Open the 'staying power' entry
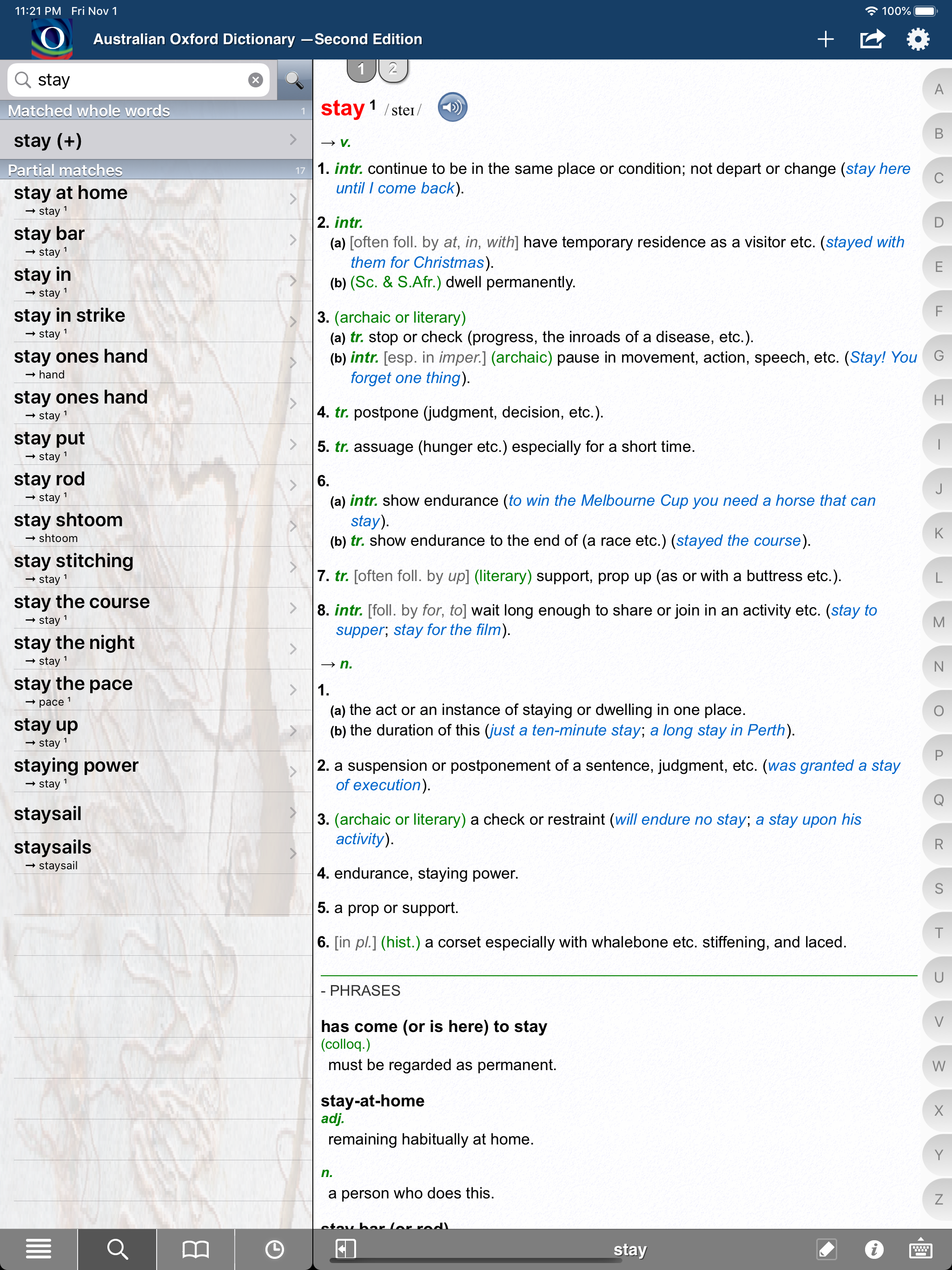The width and height of the screenshot is (952, 1270). [156, 772]
